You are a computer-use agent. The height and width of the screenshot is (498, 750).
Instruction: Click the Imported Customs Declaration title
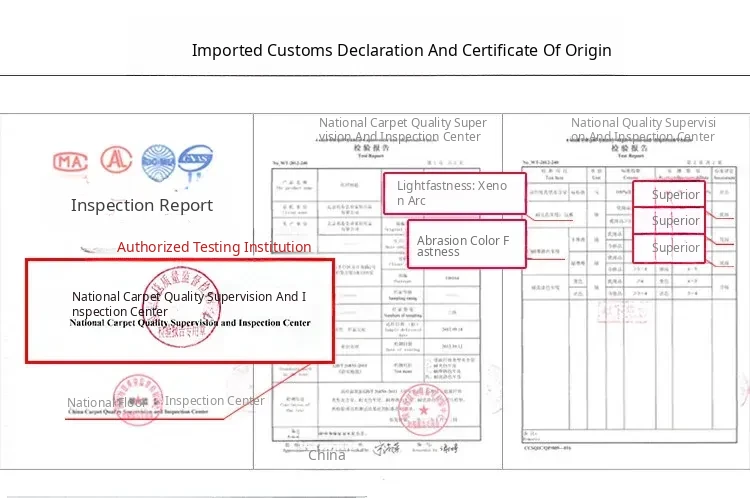pos(401,50)
